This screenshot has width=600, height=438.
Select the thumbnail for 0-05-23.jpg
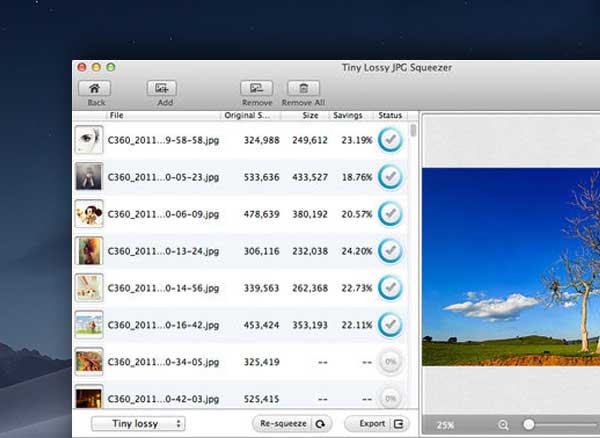click(x=89, y=177)
